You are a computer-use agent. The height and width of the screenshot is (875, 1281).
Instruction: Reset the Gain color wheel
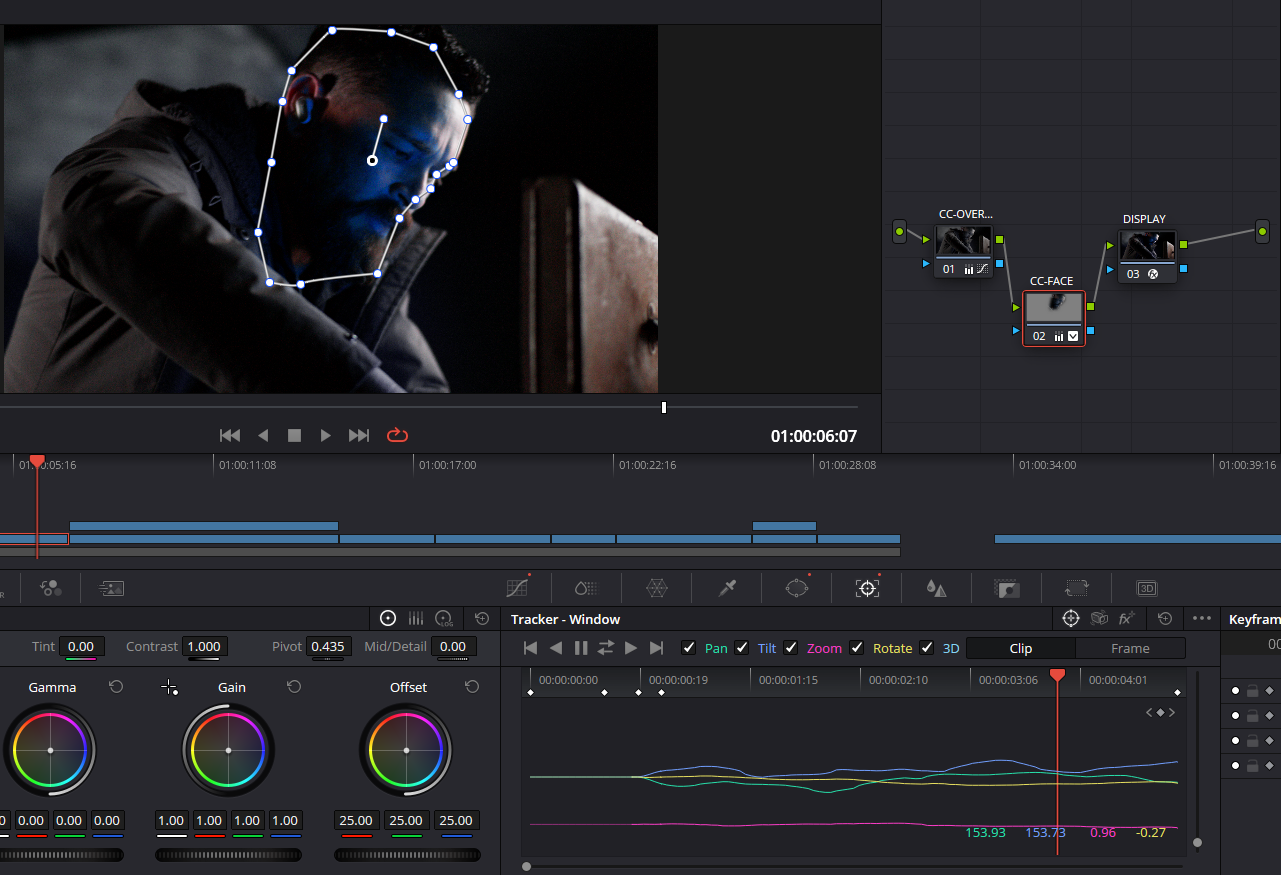click(x=294, y=687)
